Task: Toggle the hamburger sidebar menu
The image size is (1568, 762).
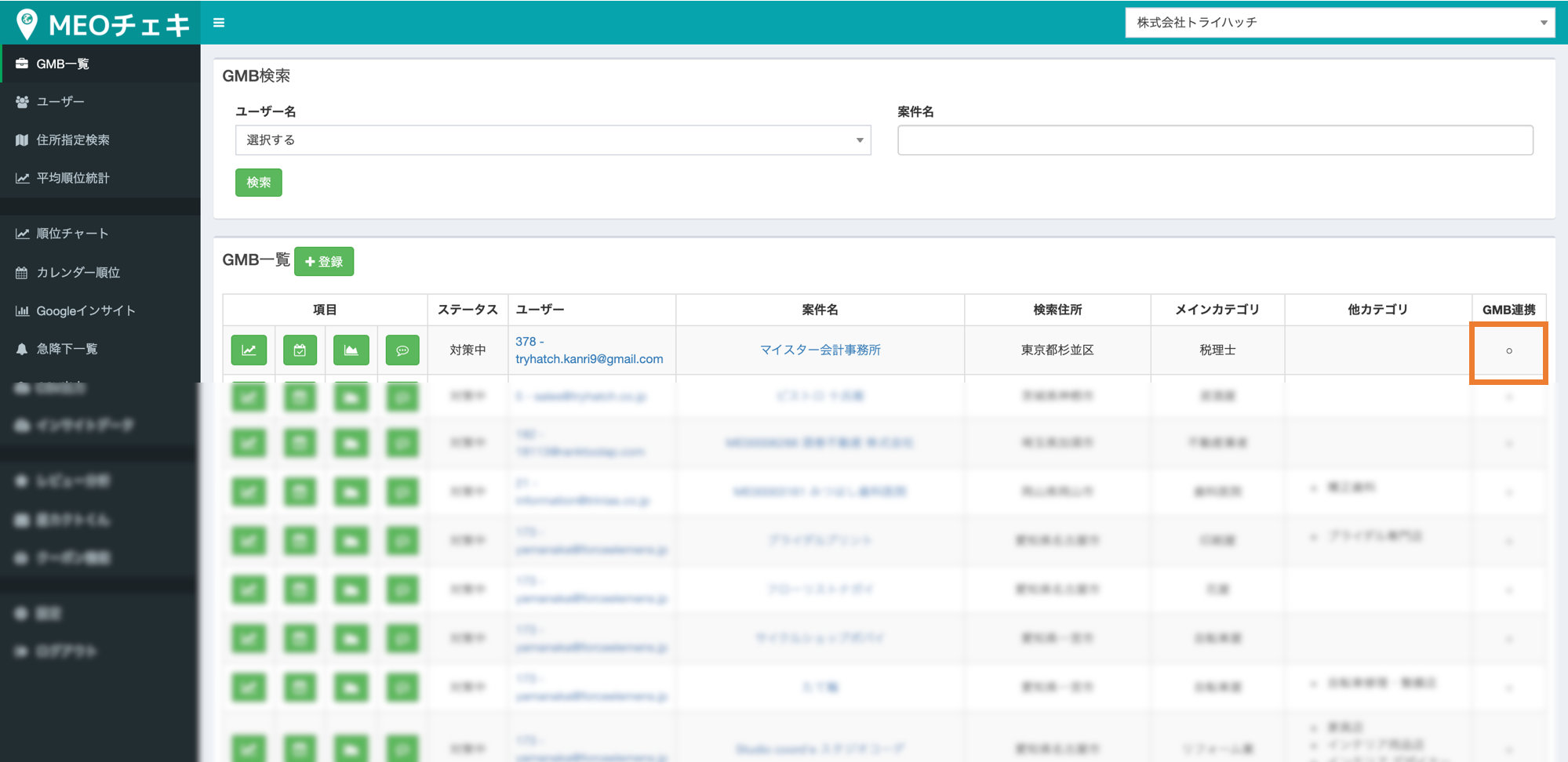Action: (219, 23)
